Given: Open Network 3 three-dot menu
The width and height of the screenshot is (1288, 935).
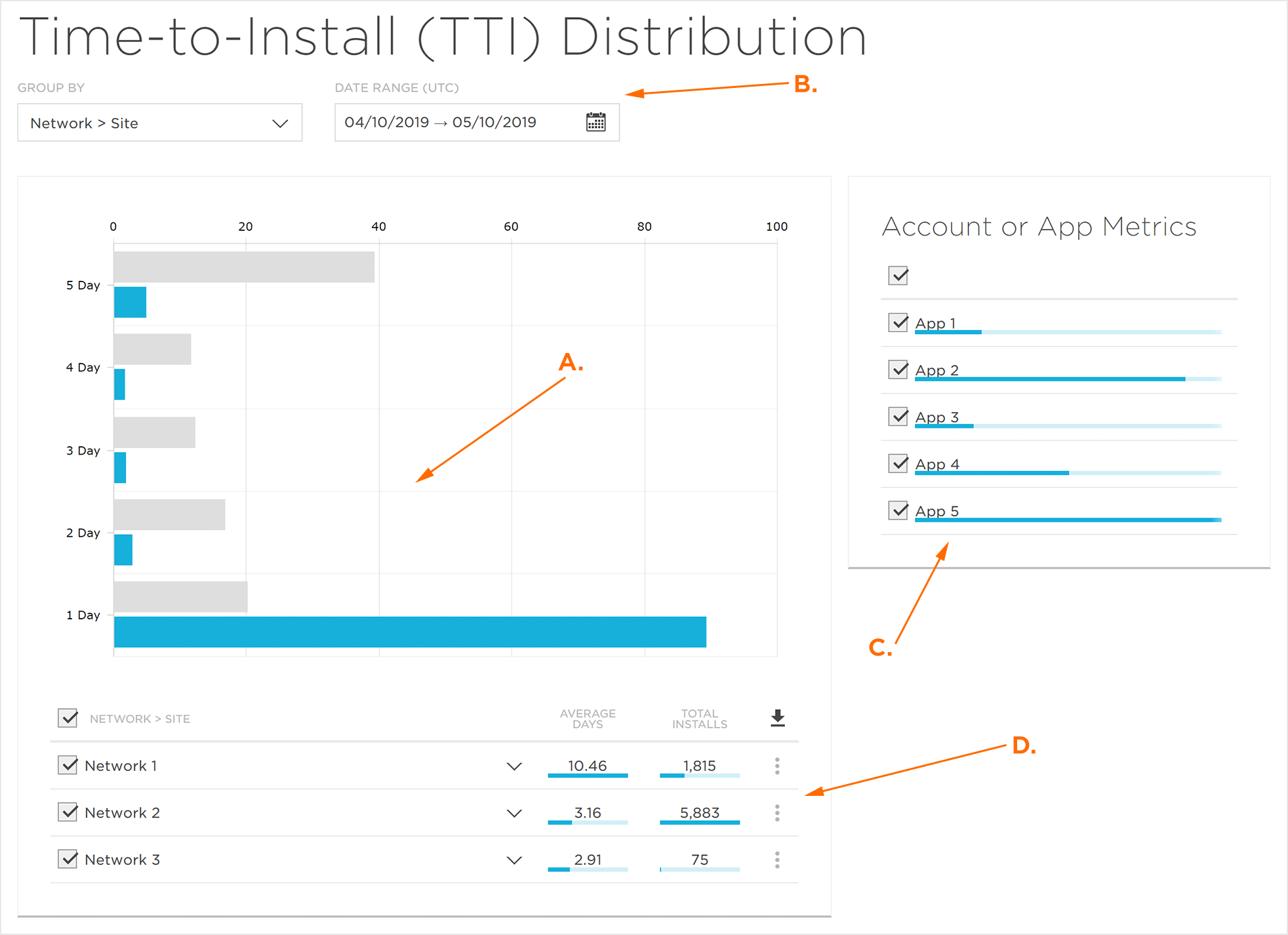Looking at the screenshot, I should pos(777,860).
